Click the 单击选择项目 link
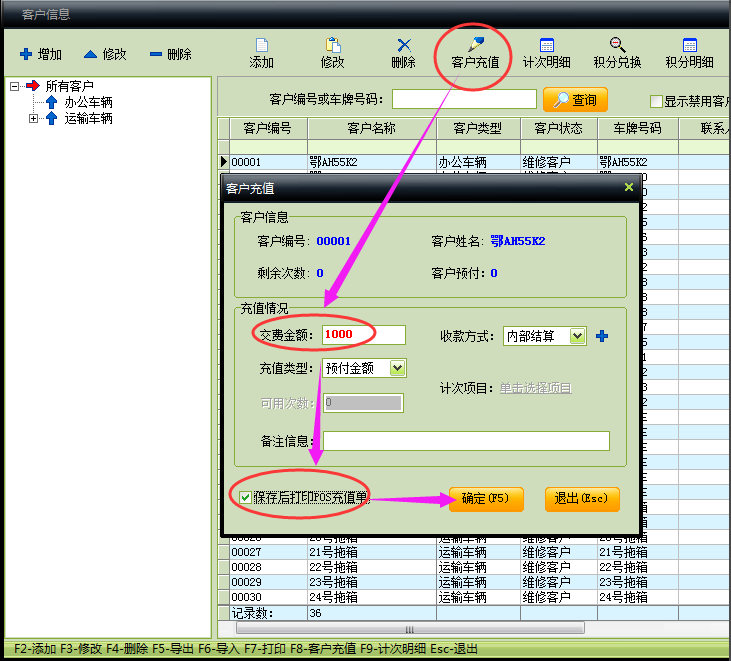This screenshot has height=661, width=731. coord(536,388)
